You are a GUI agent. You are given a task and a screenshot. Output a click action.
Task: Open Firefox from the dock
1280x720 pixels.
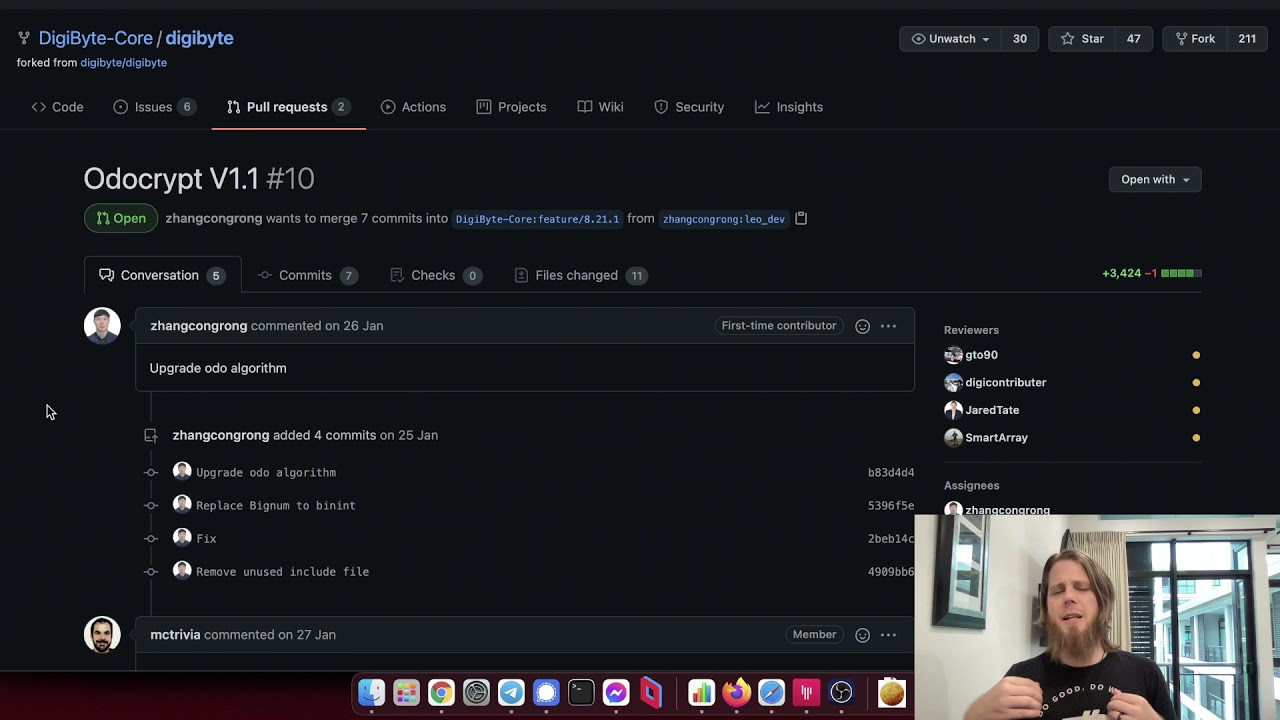click(x=736, y=692)
